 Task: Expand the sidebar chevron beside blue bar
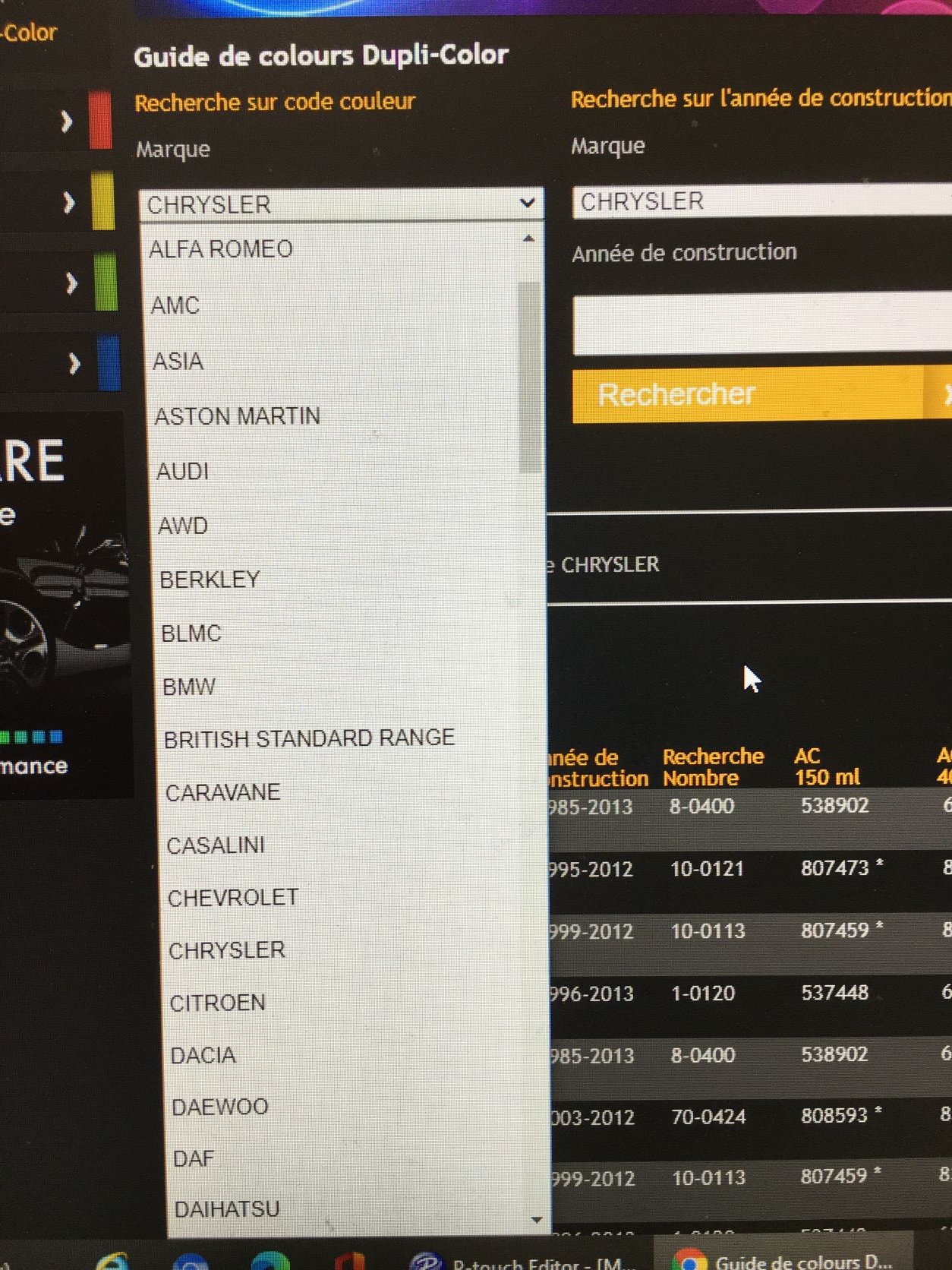74,364
